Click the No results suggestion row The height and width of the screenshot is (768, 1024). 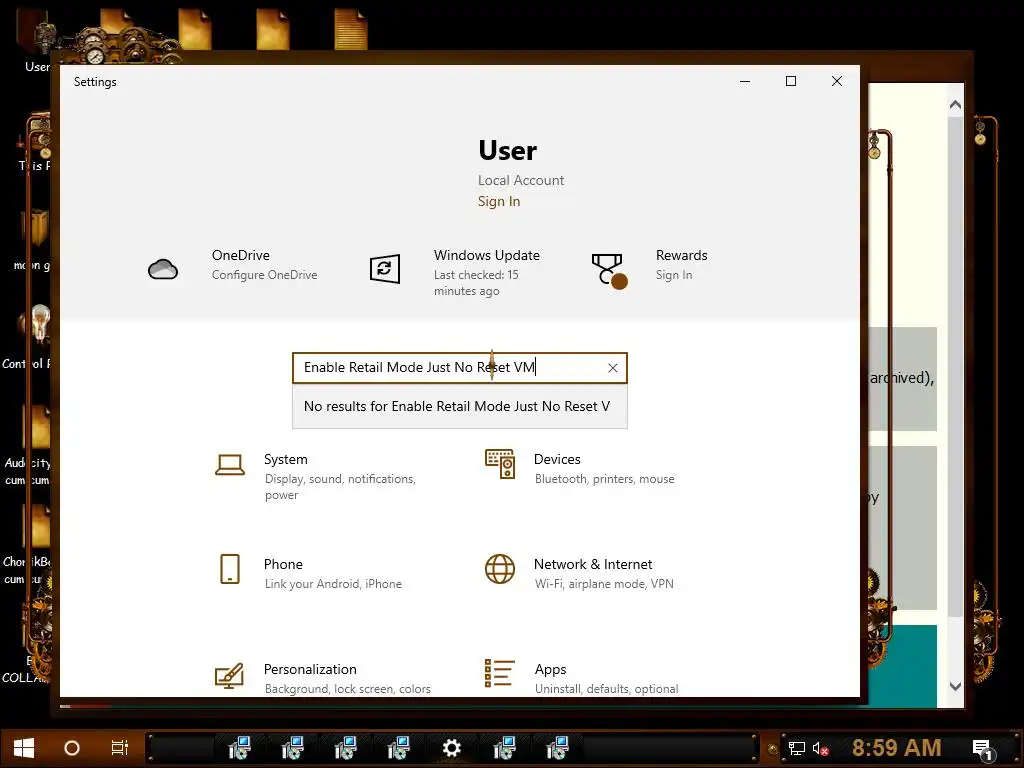(460, 406)
